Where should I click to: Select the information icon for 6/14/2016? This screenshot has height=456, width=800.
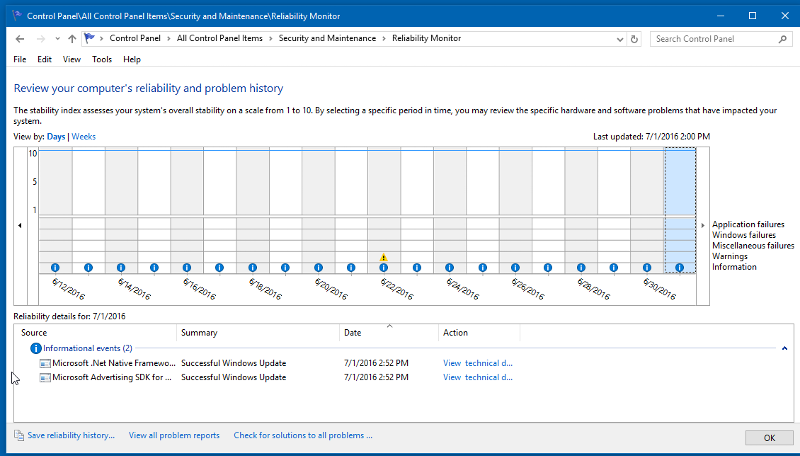121,267
